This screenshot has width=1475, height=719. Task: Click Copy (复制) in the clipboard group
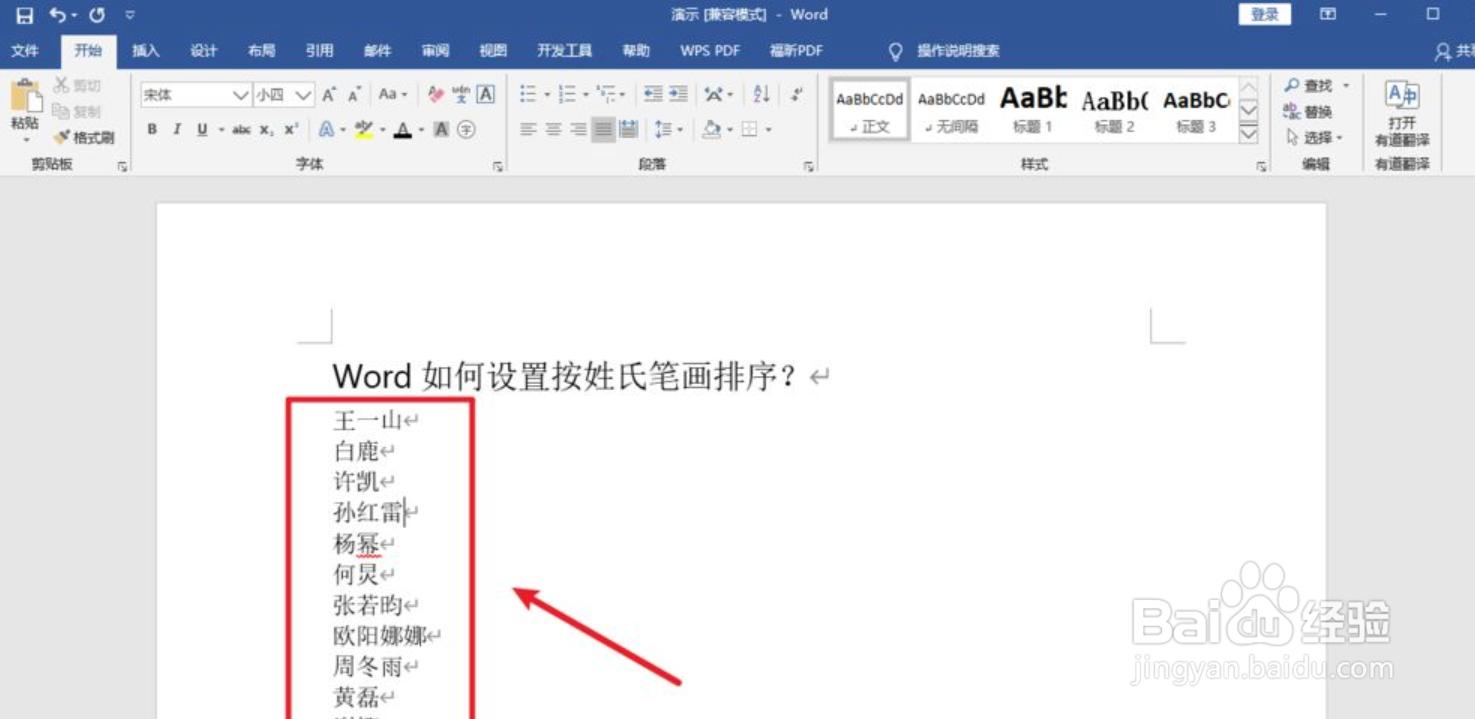(x=77, y=111)
